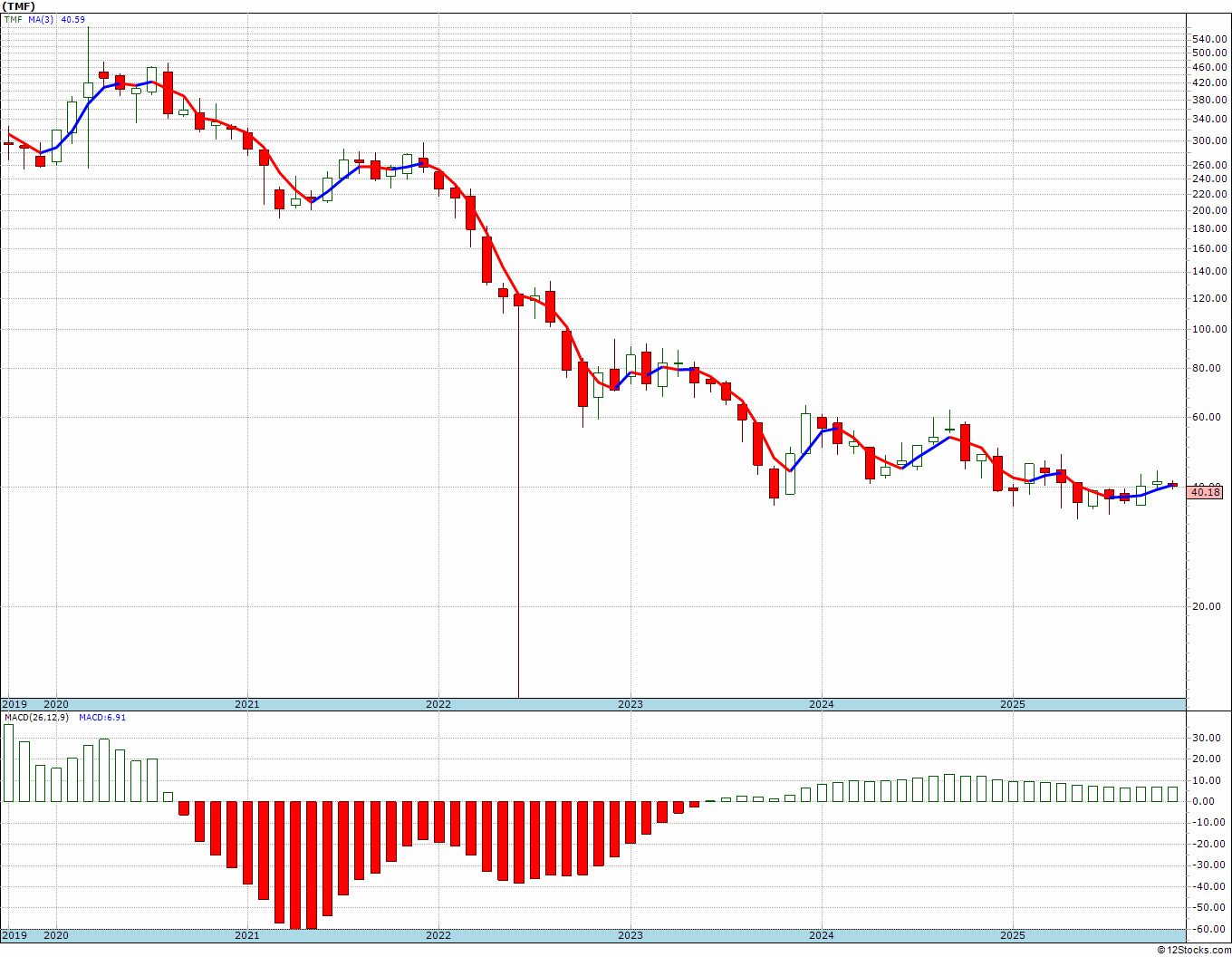Image resolution: width=1232 pixels, height=957 pixels.
Task: Select the 340.00 price level
Action: [1210, 119]
